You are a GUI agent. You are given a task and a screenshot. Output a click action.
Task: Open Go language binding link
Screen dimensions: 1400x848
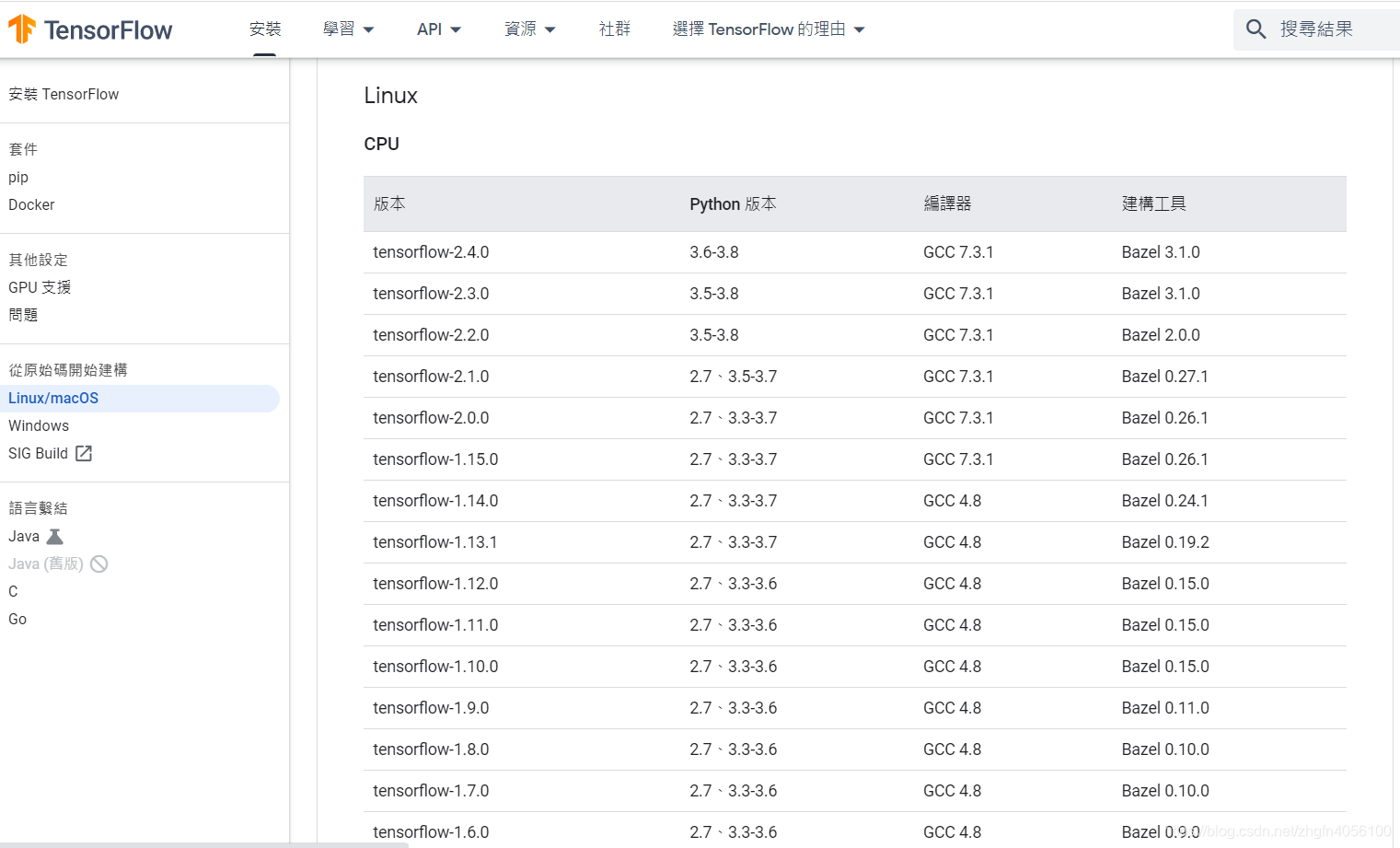(17, 619)
